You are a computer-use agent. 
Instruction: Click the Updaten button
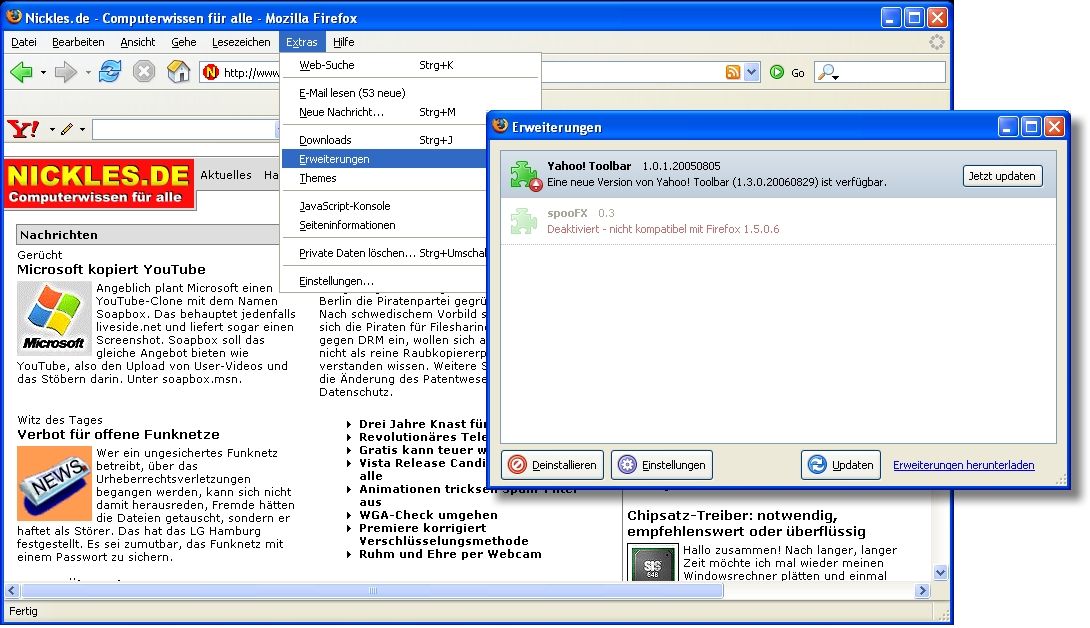click(841, 465)
